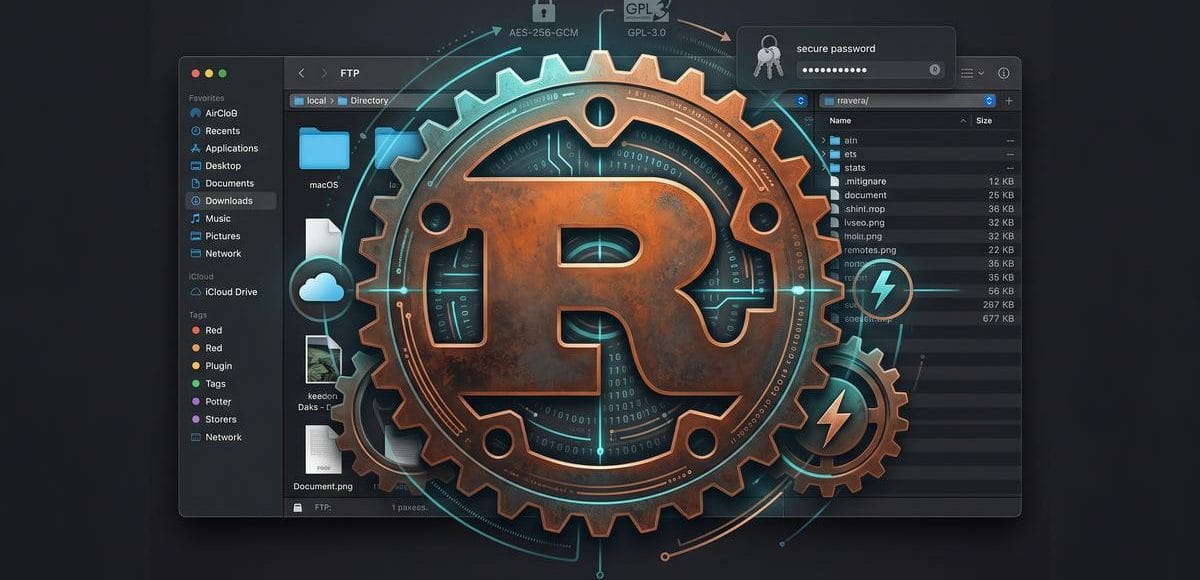Open the Get Info circle icon
The height and width of the screenshot is (580, 1200).
coord(1003,73)
